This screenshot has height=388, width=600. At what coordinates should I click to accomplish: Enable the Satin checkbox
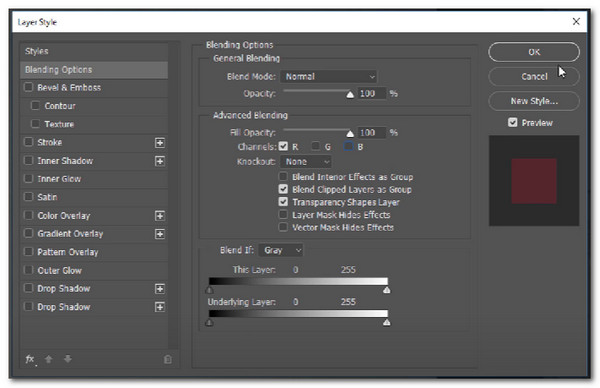28,197
